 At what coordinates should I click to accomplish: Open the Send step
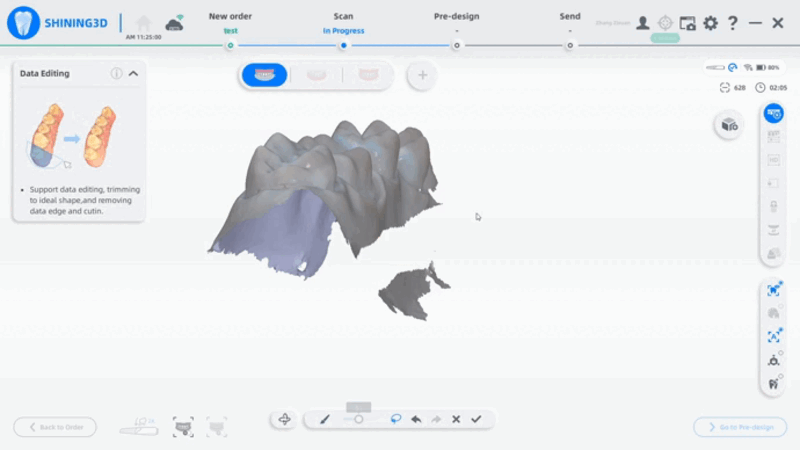point(570,16)
